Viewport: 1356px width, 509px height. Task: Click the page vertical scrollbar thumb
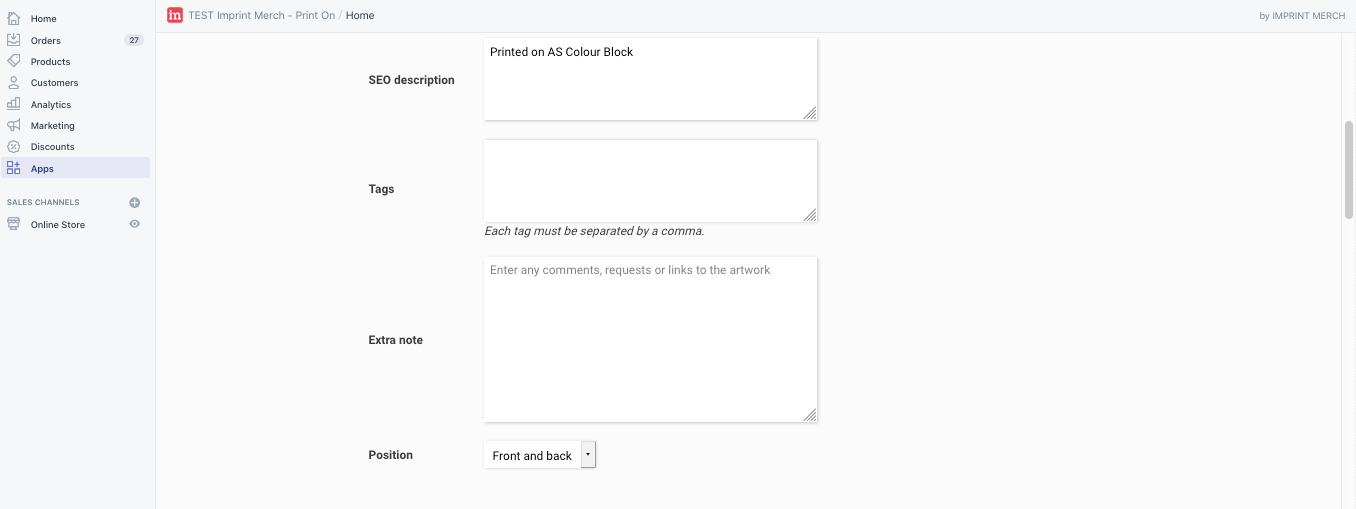(1348, 170)
